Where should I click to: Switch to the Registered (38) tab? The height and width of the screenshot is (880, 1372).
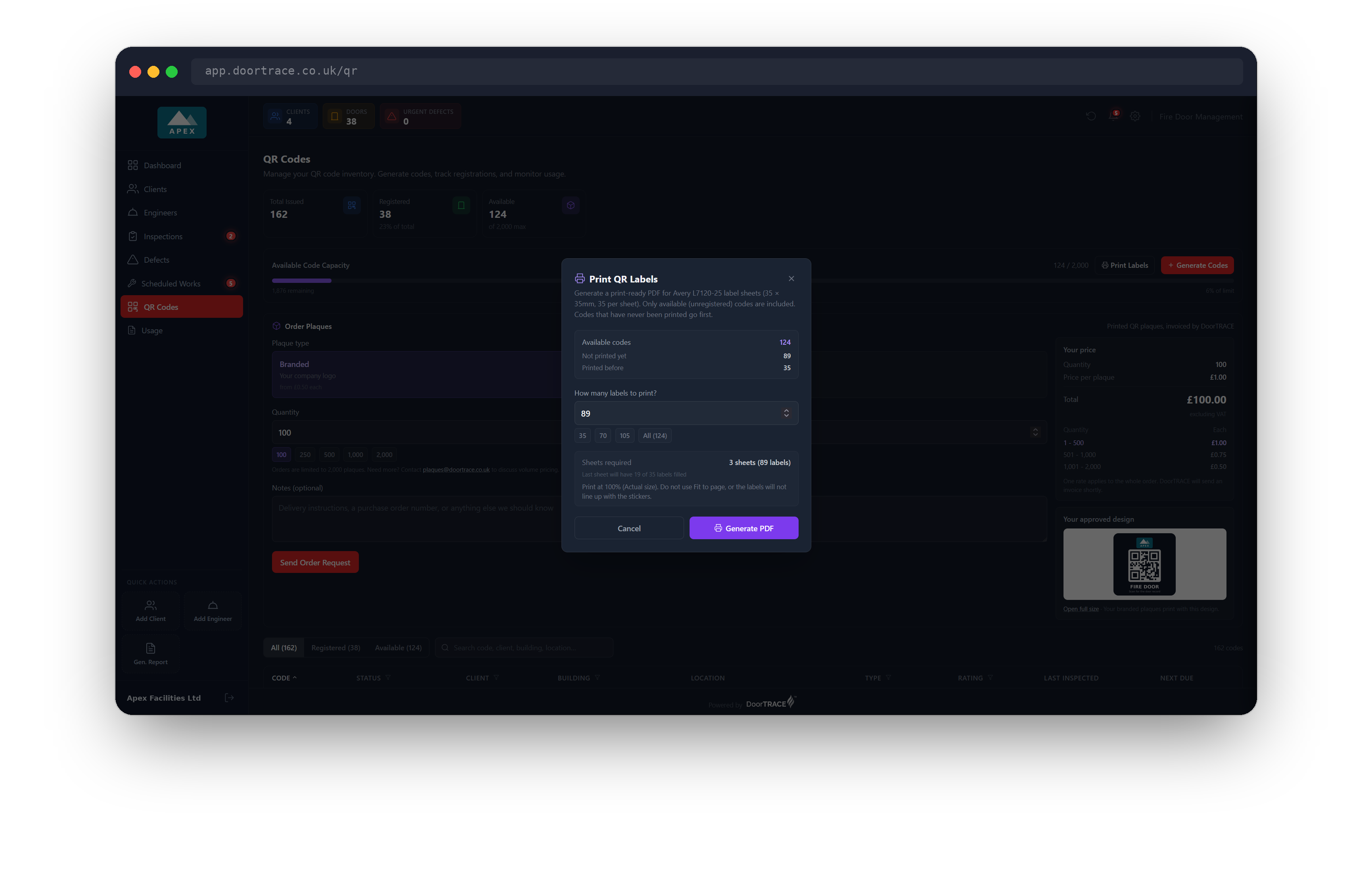coord(336,648)
